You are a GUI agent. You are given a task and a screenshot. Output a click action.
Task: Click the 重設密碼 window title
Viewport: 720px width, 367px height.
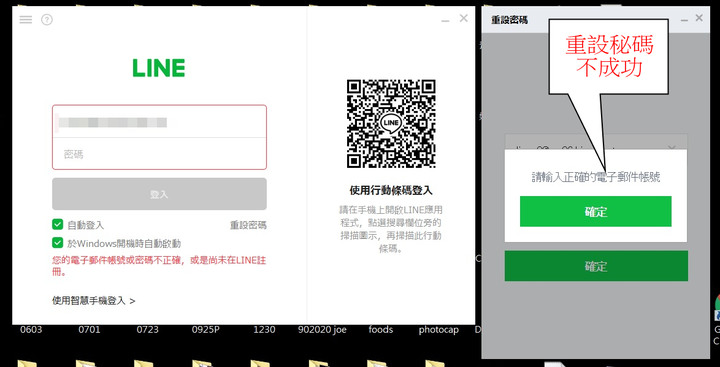(509, 20)
